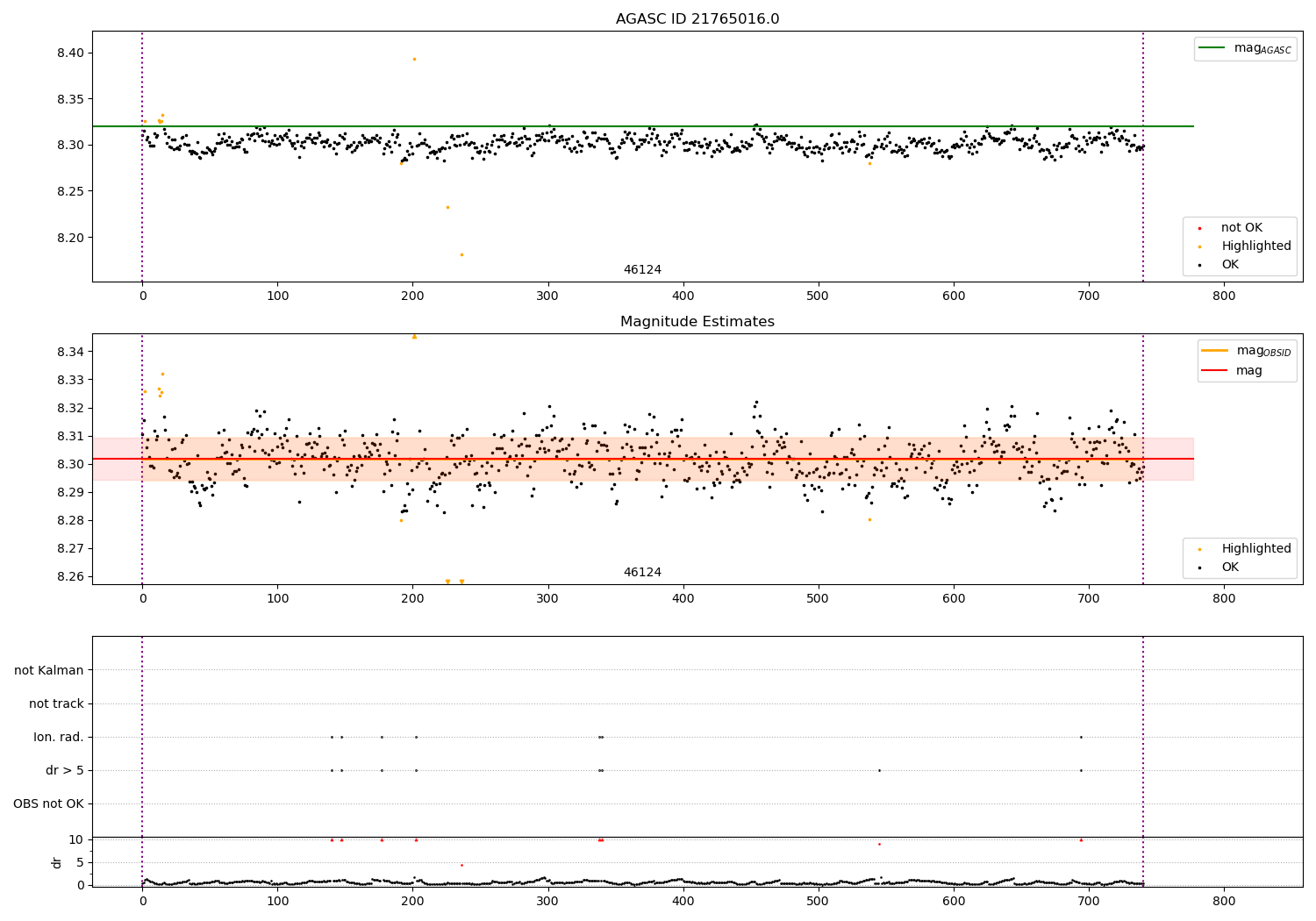Viewport: 1316px width, 921px height.
Task: Click 'Highlighted' in top plot legend
Action: [1245, 246]
